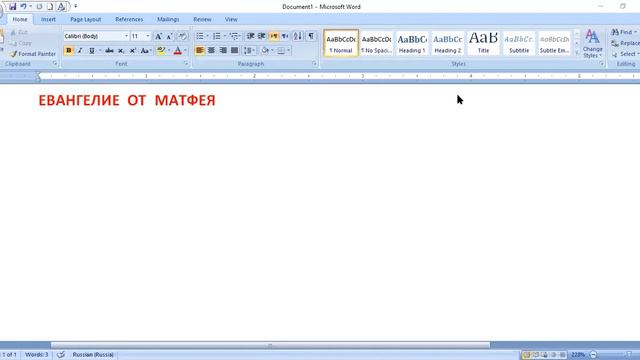
Task: Click the Words: 3 count in status bar
Action: [36, 355]
